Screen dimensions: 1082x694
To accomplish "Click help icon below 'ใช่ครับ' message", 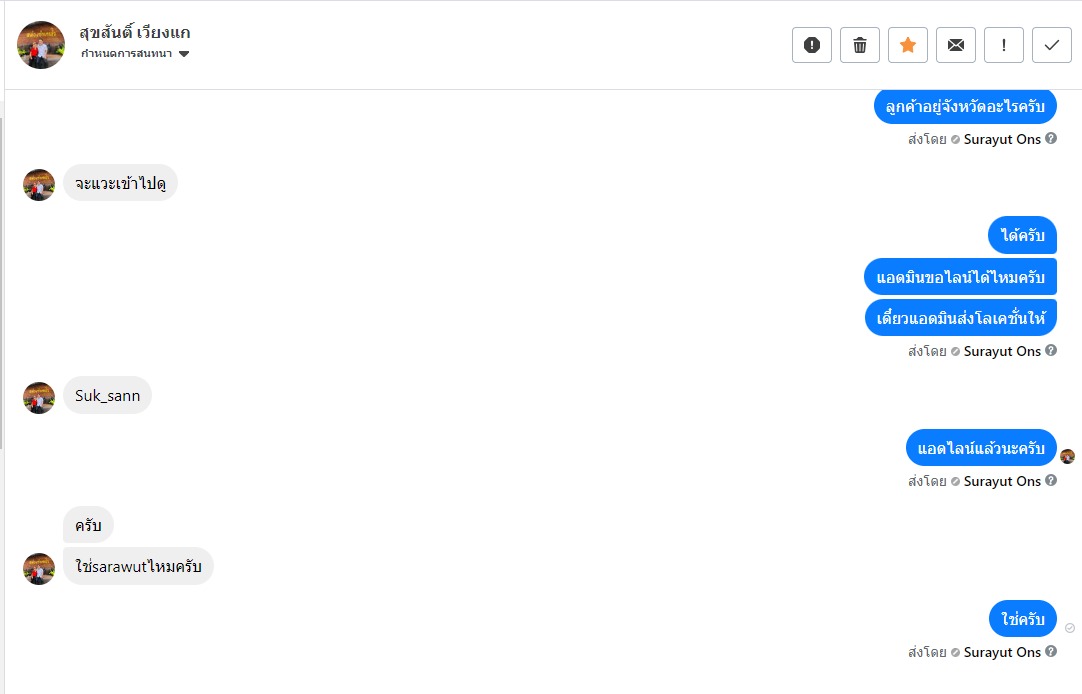I will point(1051,652).
